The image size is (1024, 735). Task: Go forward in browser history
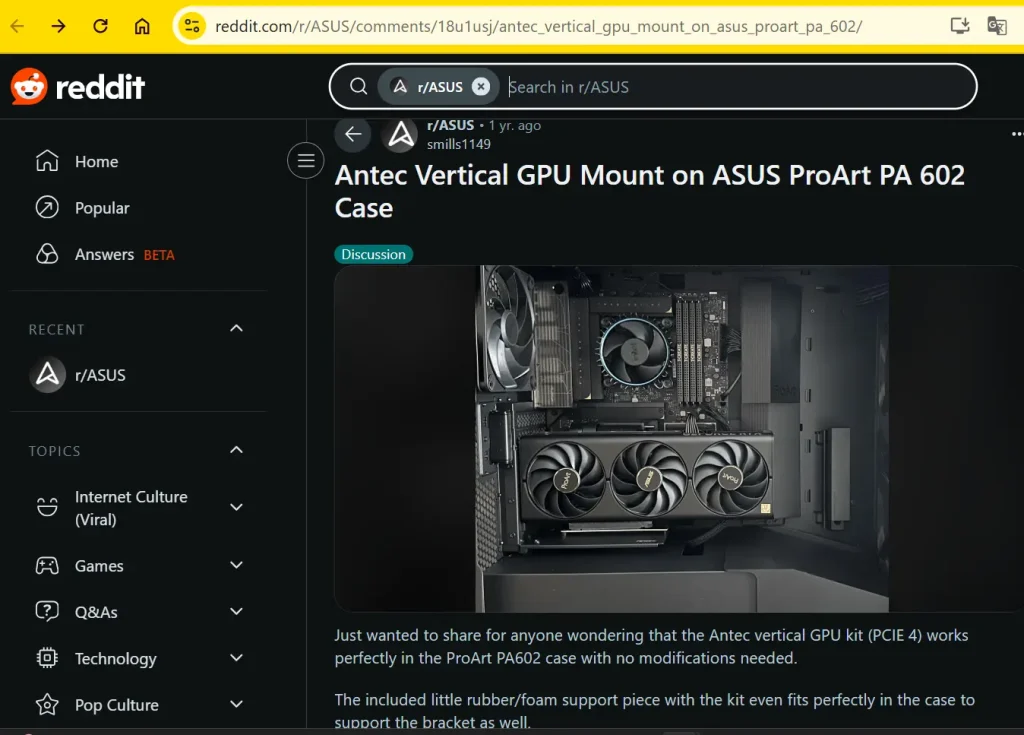59,26
